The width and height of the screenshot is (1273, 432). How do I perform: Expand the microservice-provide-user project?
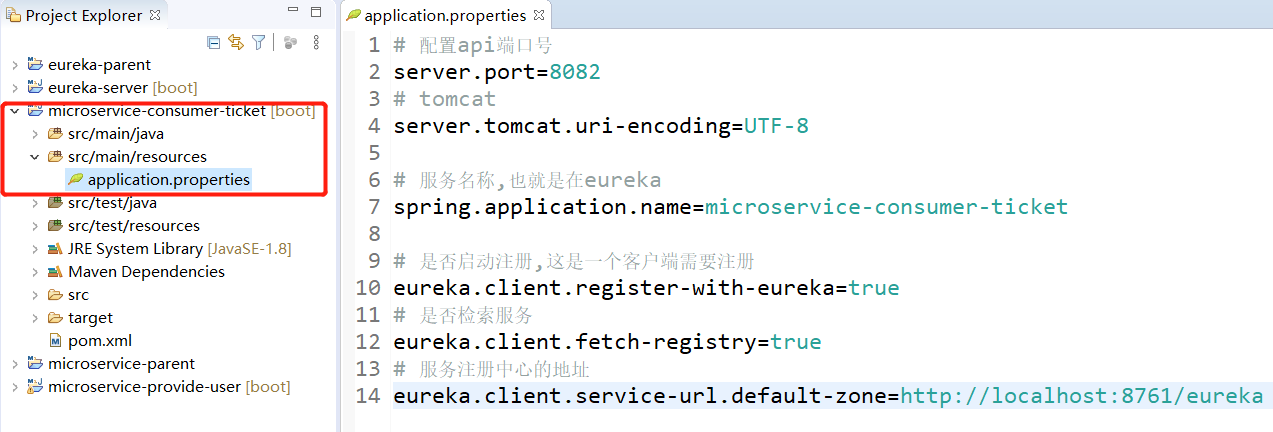click(15, 387)
